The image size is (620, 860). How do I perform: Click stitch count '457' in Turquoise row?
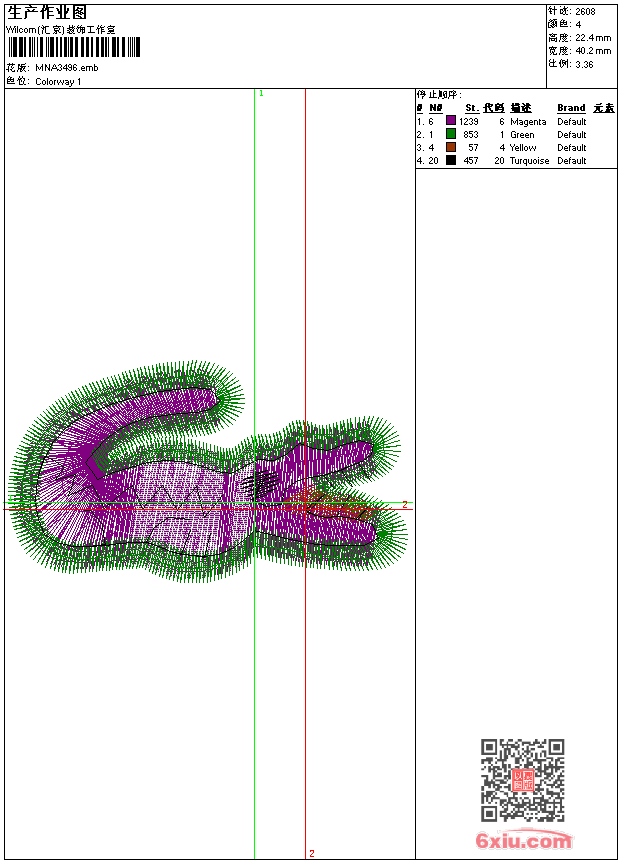(471, 161)
